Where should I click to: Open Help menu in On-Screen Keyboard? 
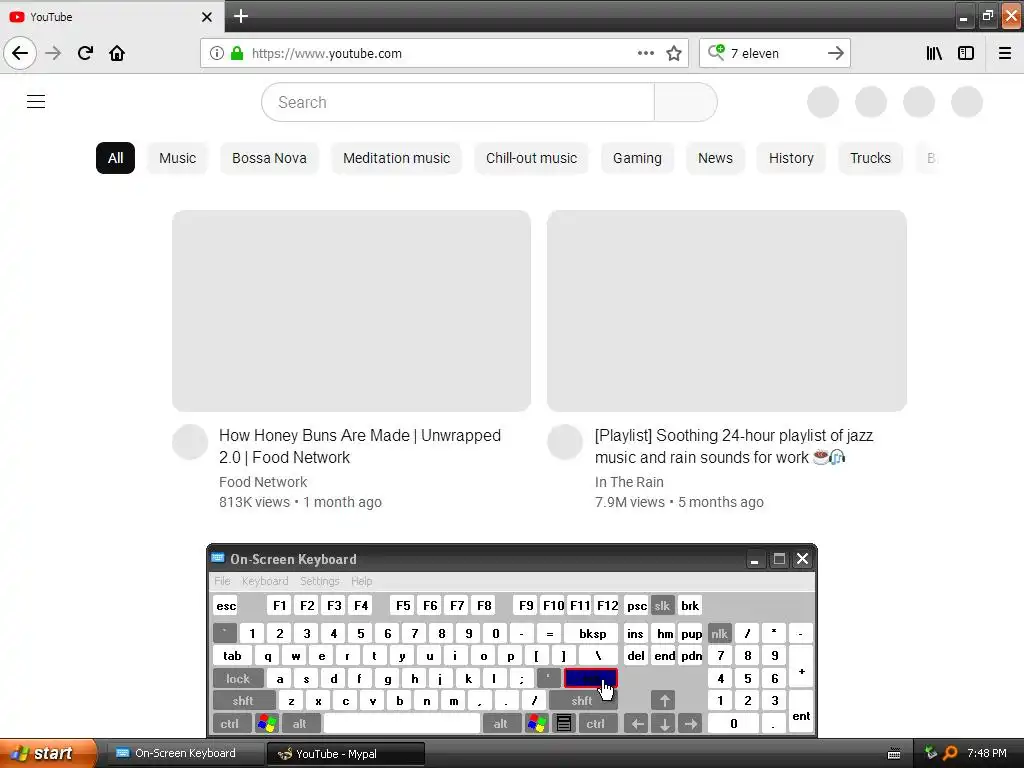(361, 581)
